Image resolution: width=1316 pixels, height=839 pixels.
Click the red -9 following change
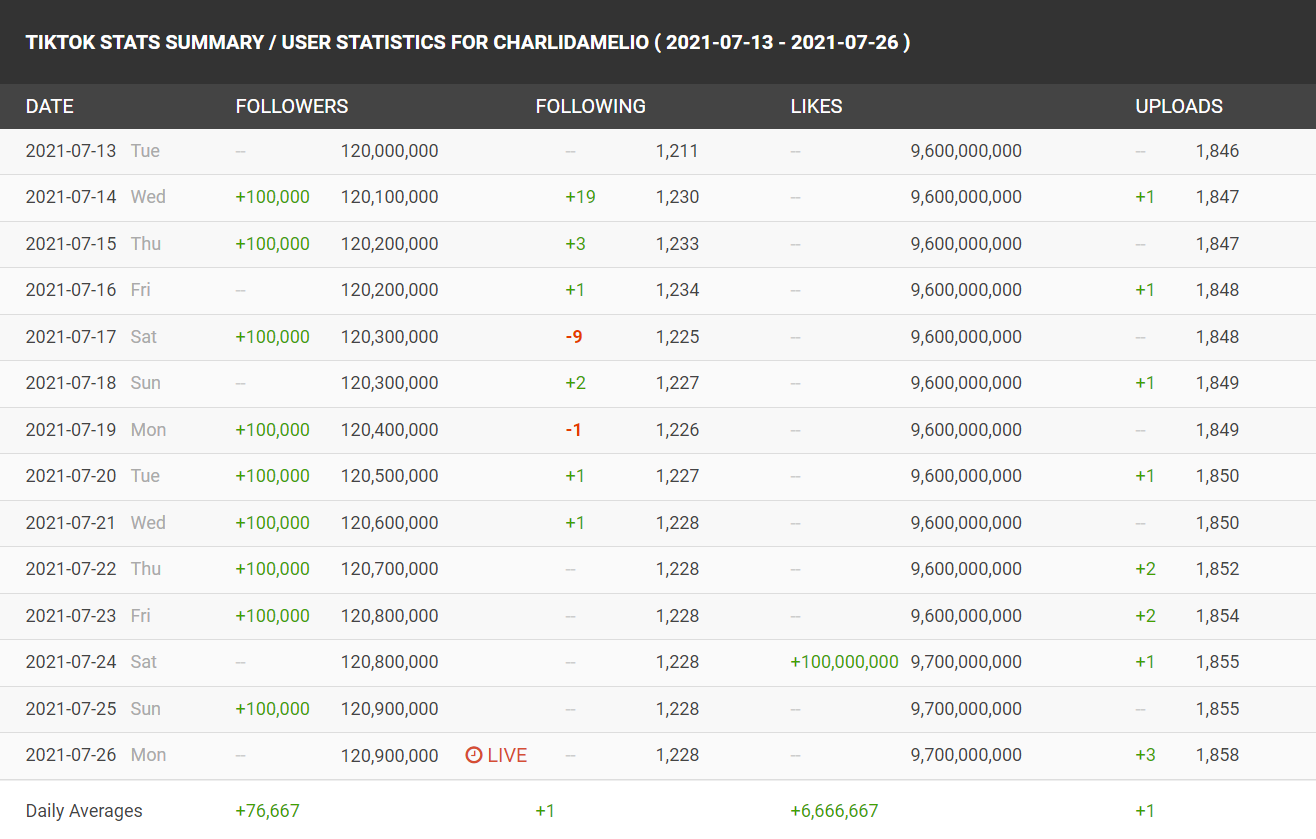[x=574, y=337]
